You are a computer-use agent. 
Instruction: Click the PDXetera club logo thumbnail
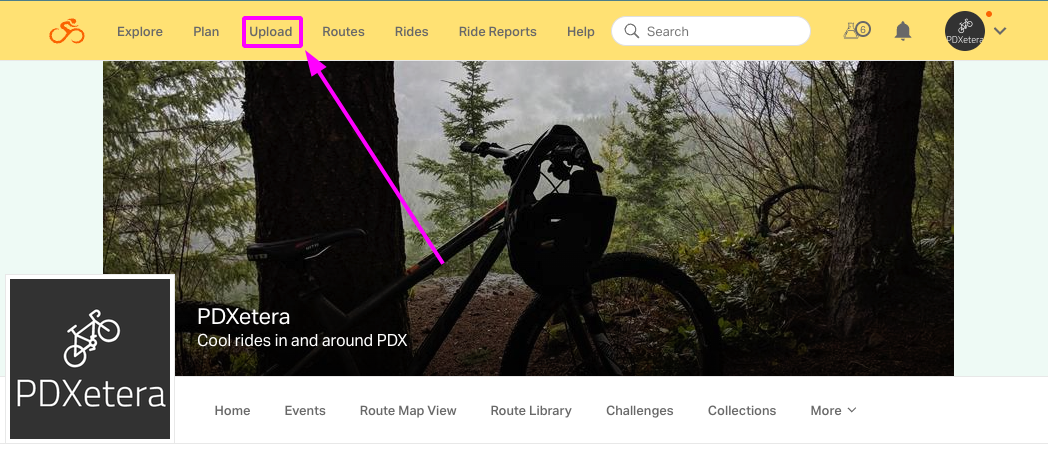(x=90, y=359)
